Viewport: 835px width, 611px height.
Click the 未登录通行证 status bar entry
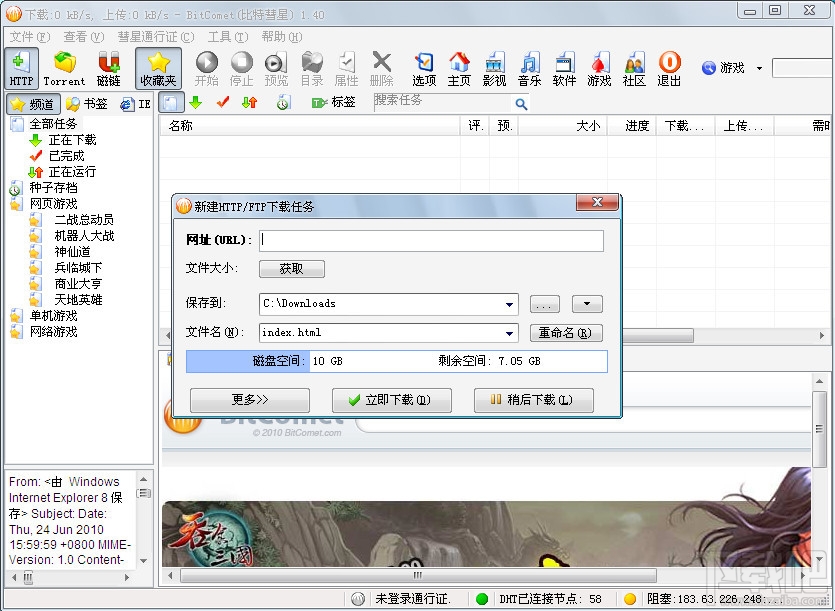pos(413,599)
